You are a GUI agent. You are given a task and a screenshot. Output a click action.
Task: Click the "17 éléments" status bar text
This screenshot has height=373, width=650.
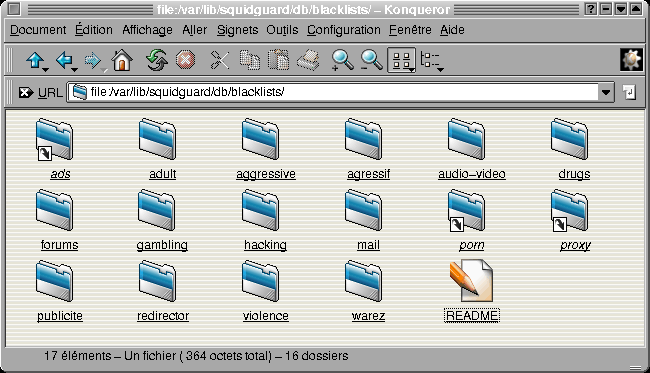pyautogui.click(x=78, y=356)
